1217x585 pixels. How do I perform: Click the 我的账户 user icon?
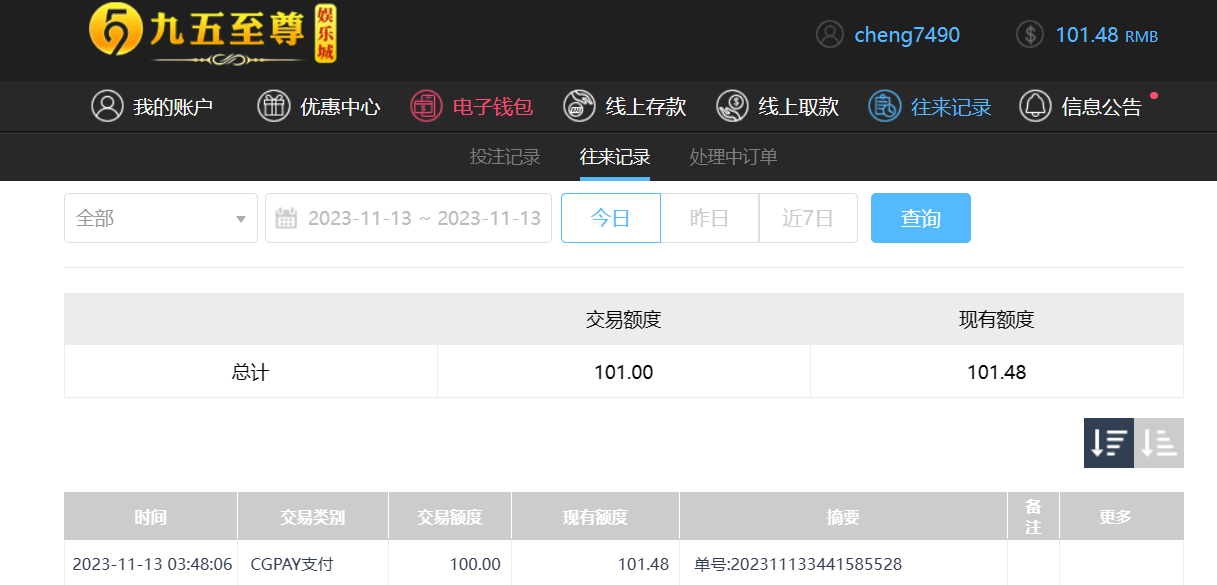point(107,106)
